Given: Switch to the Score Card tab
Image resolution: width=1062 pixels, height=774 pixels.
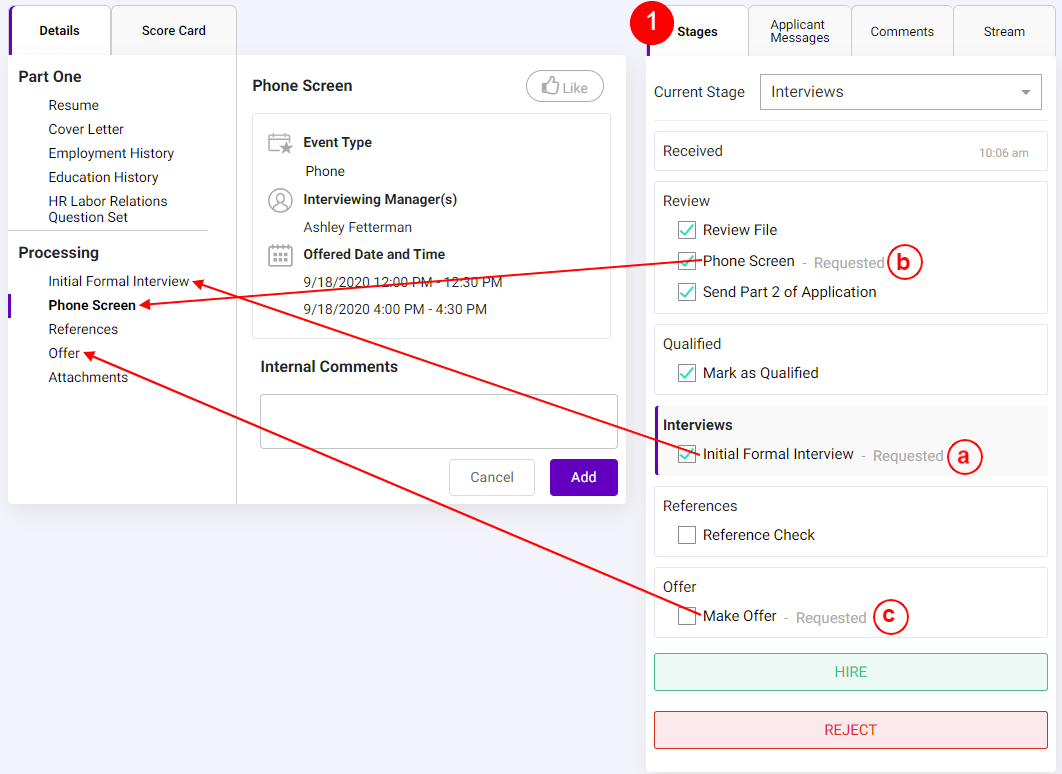Looking at the screenshot, I should click(173, 31).
